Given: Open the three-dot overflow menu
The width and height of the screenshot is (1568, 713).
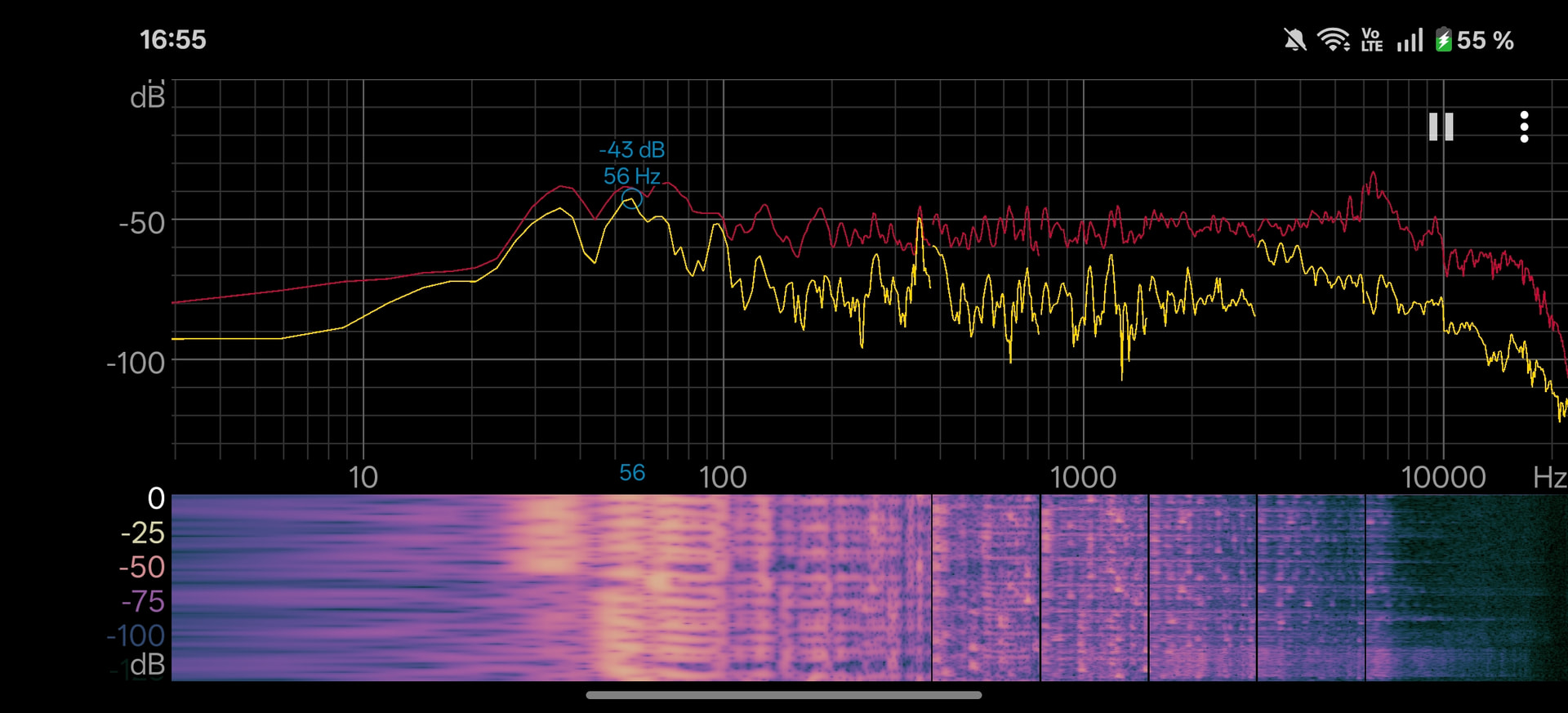Looking at the screenshot, I should (1524, 127).
